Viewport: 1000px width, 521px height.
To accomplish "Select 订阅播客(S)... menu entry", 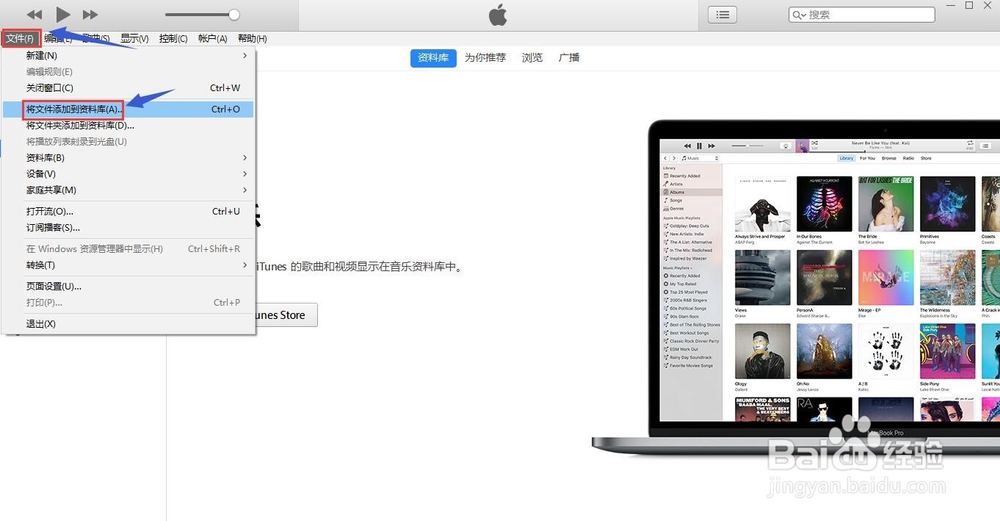I will 128,228.
